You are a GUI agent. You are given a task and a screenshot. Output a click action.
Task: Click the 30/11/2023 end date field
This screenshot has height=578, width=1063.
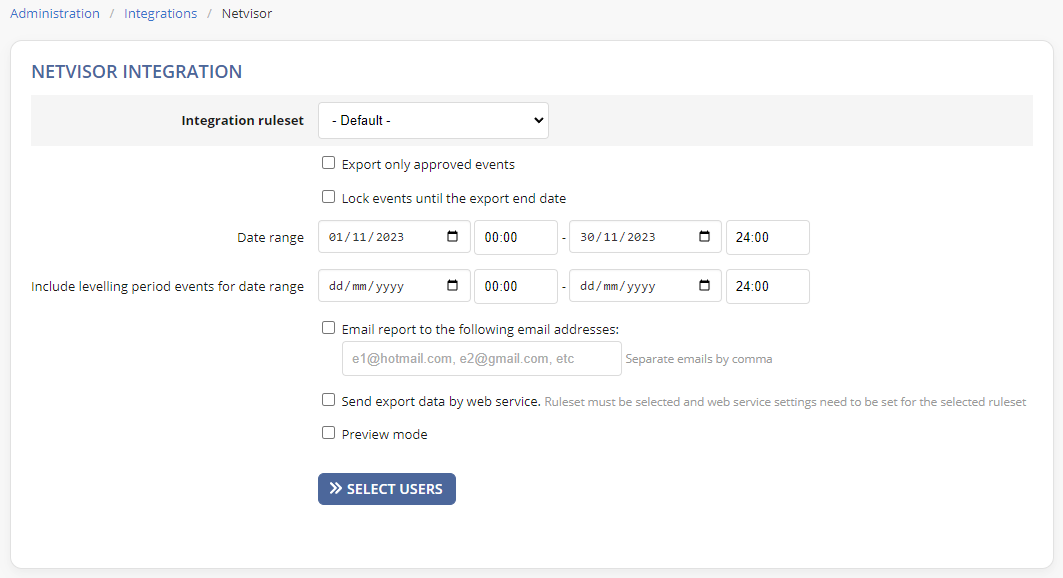[x=645, y=236]
